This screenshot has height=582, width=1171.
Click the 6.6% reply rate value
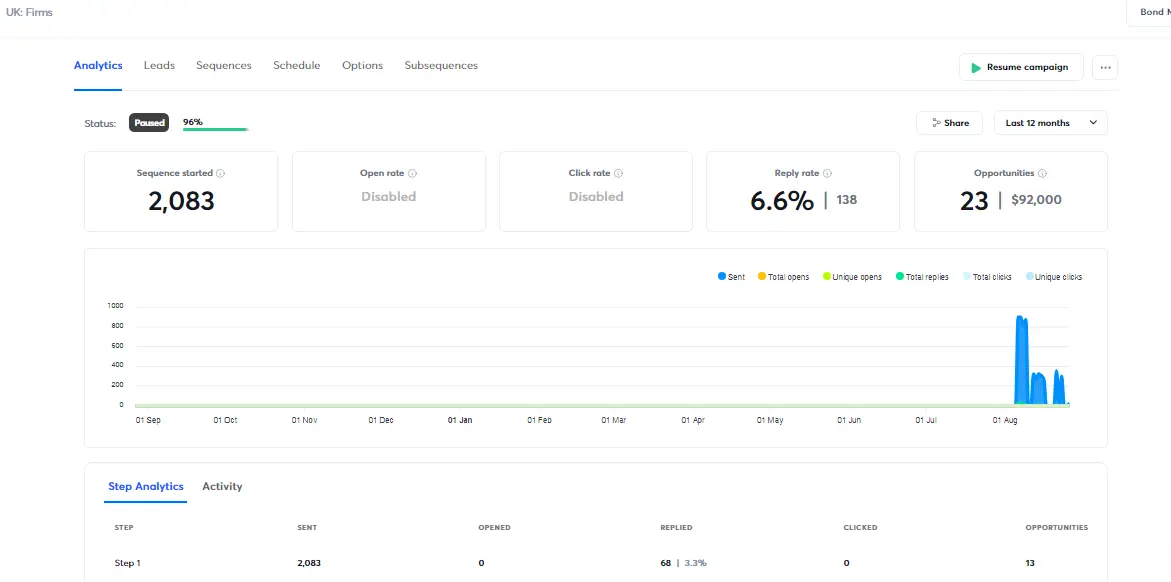pyautogui.click(x=782, y=201)
